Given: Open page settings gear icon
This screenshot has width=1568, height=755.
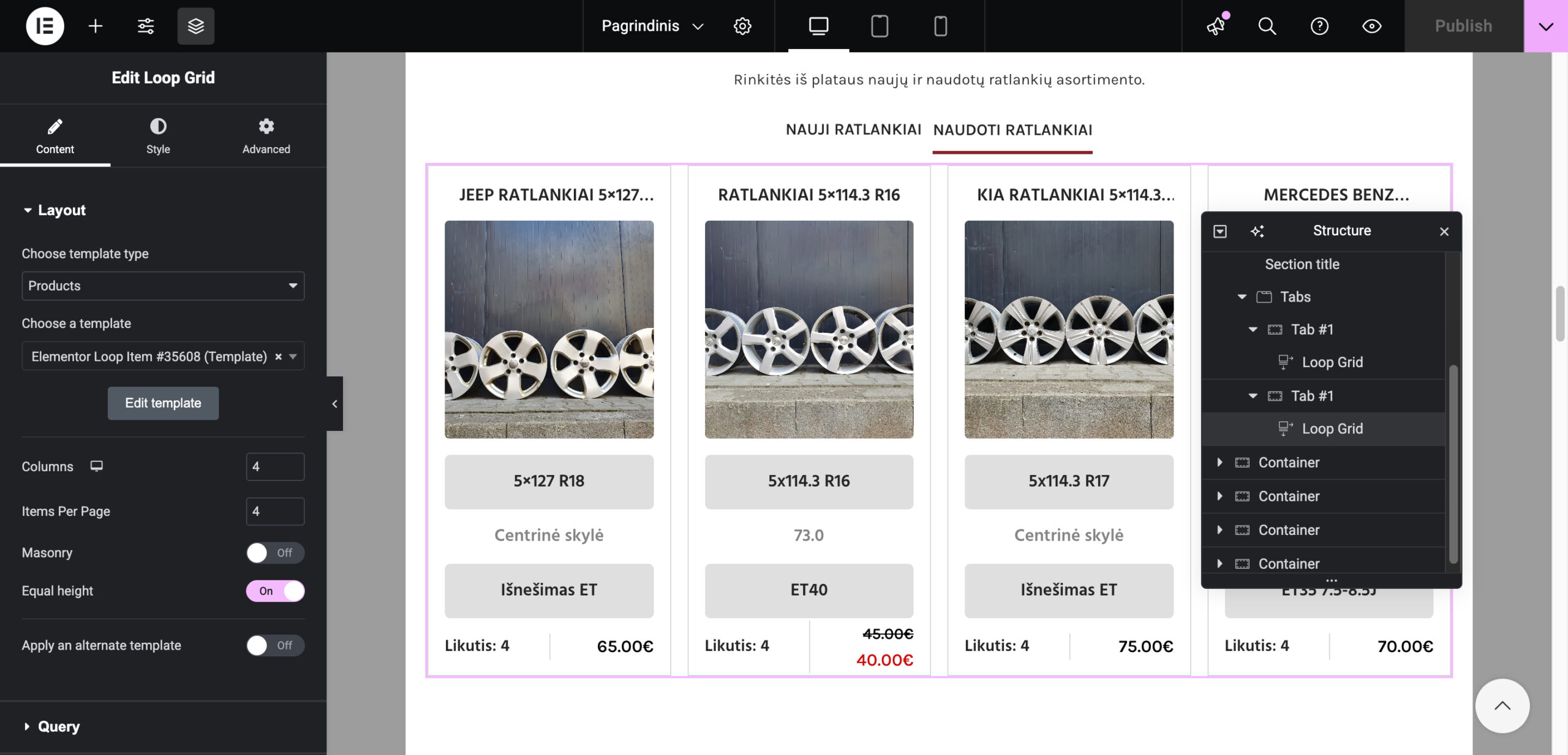Looking at the screenshot, I should click(x=742, y=26).
